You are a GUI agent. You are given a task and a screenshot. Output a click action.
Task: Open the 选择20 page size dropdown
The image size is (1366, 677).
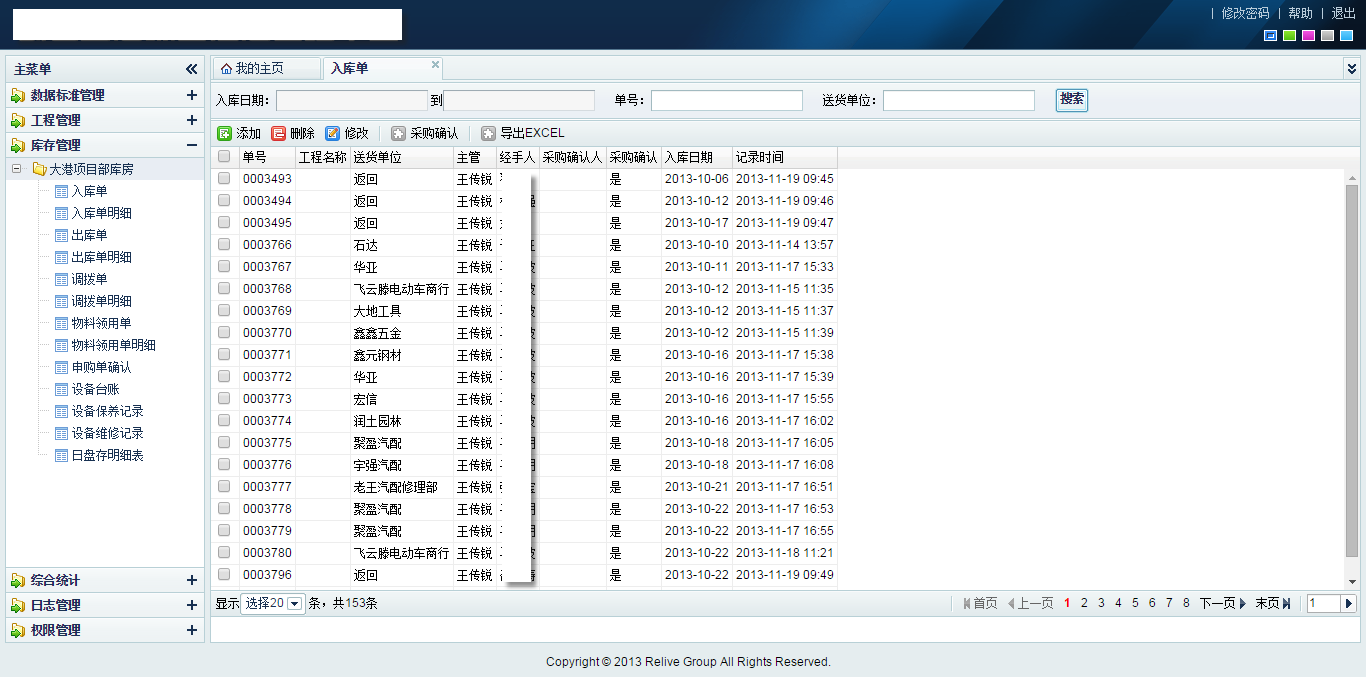pos(294,604)
